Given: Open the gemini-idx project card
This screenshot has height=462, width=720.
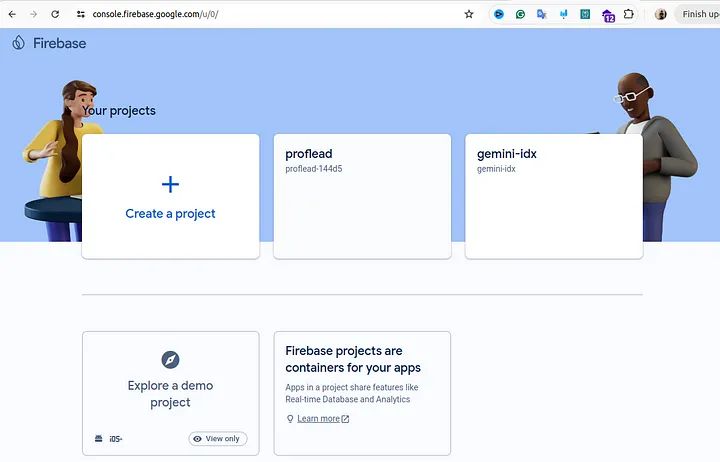Looking at the screenshot, I should pos(554,196).
